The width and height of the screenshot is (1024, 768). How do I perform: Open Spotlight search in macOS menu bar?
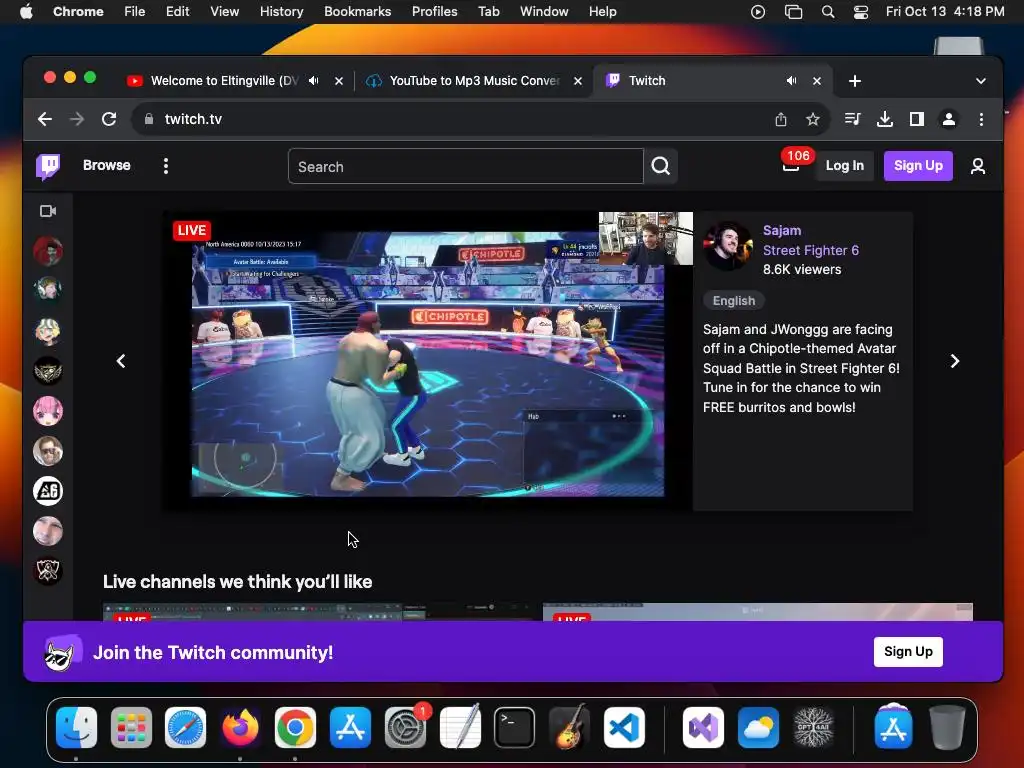827,11
